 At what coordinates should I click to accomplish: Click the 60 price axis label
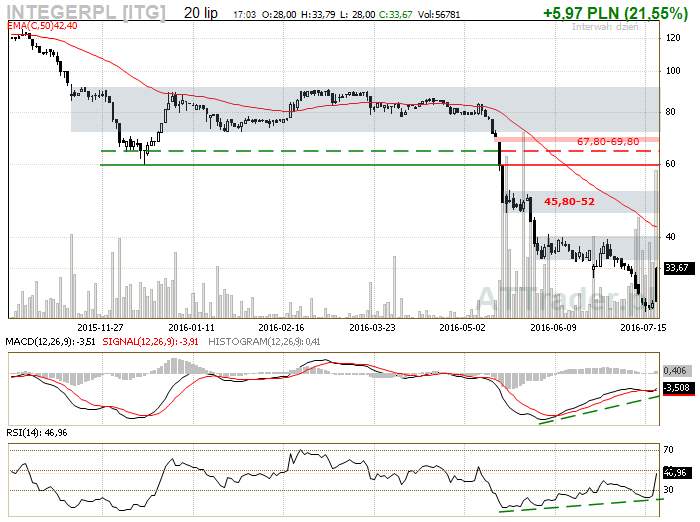[x=670, y=164]
